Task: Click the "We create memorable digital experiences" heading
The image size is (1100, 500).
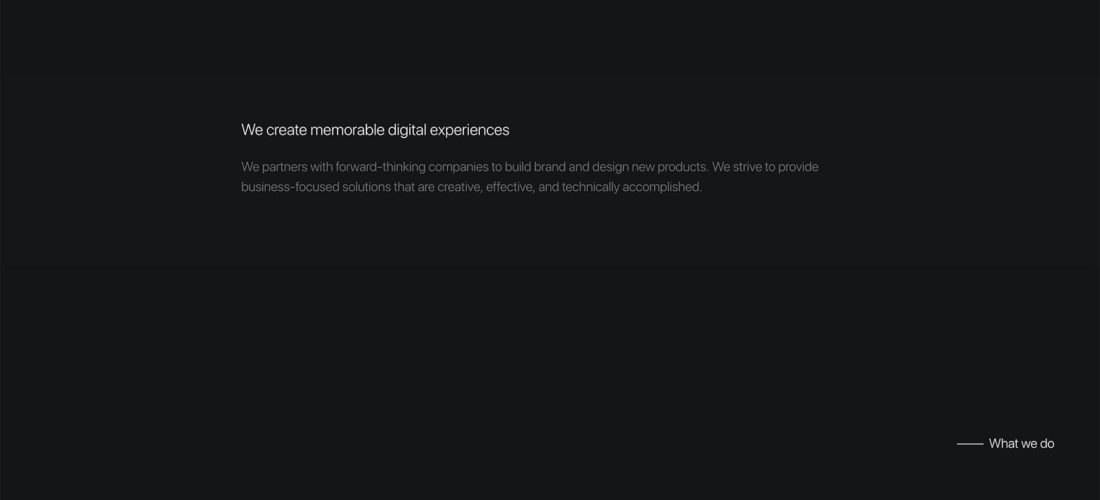Action: (x=375, y=130)
